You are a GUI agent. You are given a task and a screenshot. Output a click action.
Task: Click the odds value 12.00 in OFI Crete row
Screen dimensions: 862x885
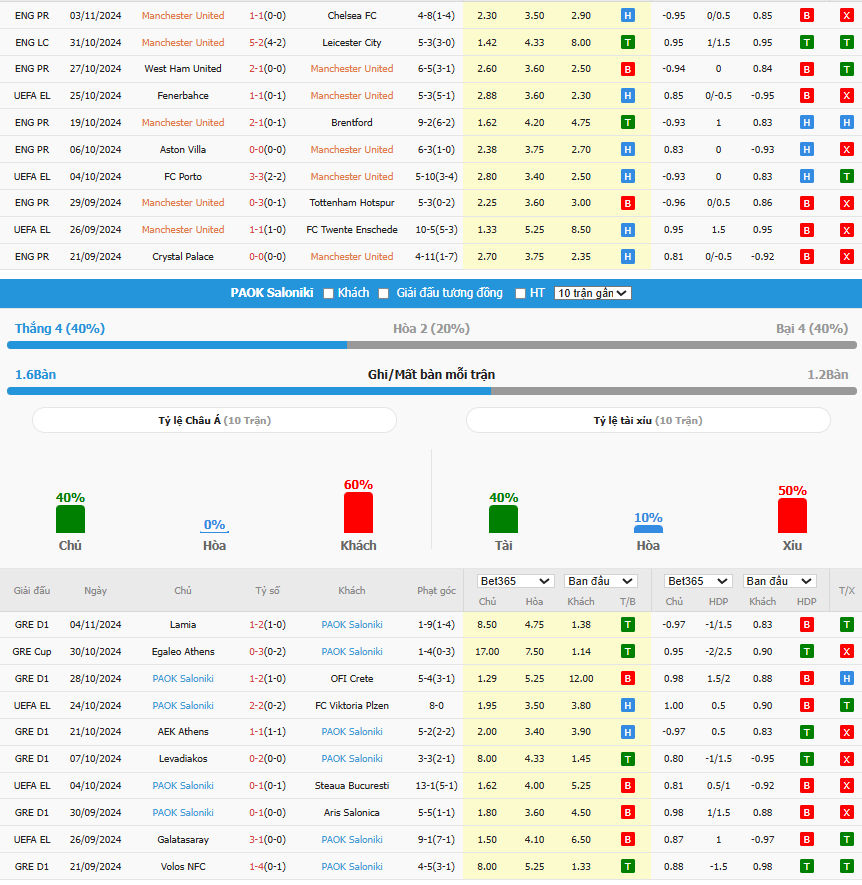coord(581,678)
